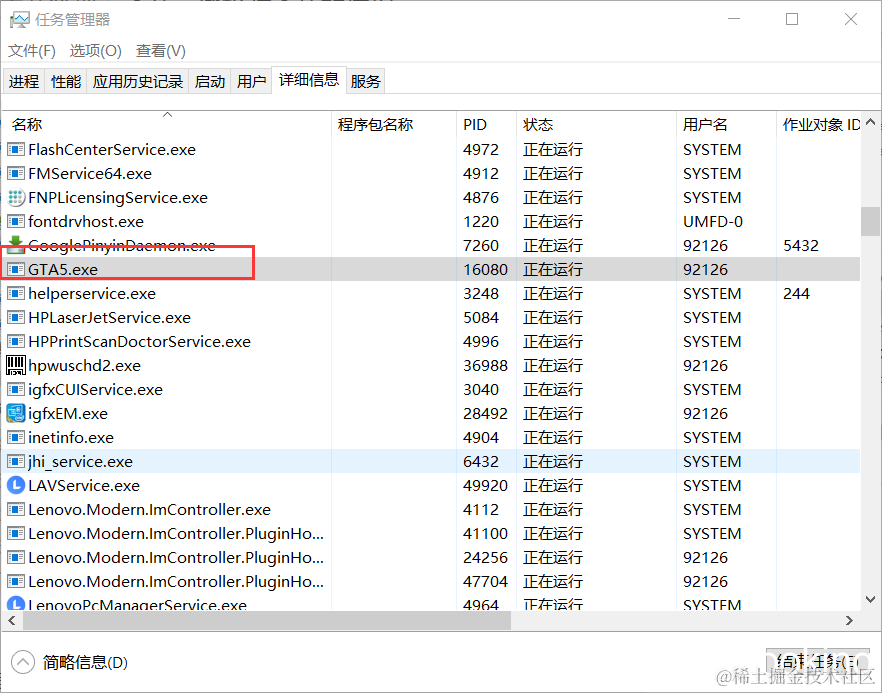Sort by the 作业对象 ID column header

tap(819, 124)
